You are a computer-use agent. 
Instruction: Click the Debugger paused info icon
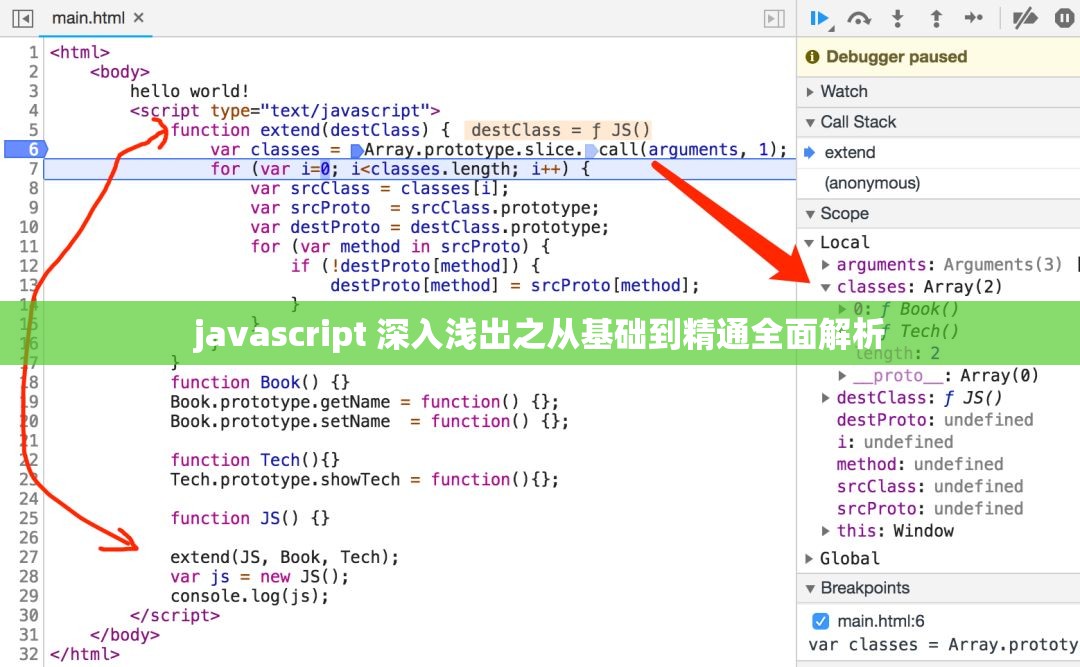click(810, 56)
